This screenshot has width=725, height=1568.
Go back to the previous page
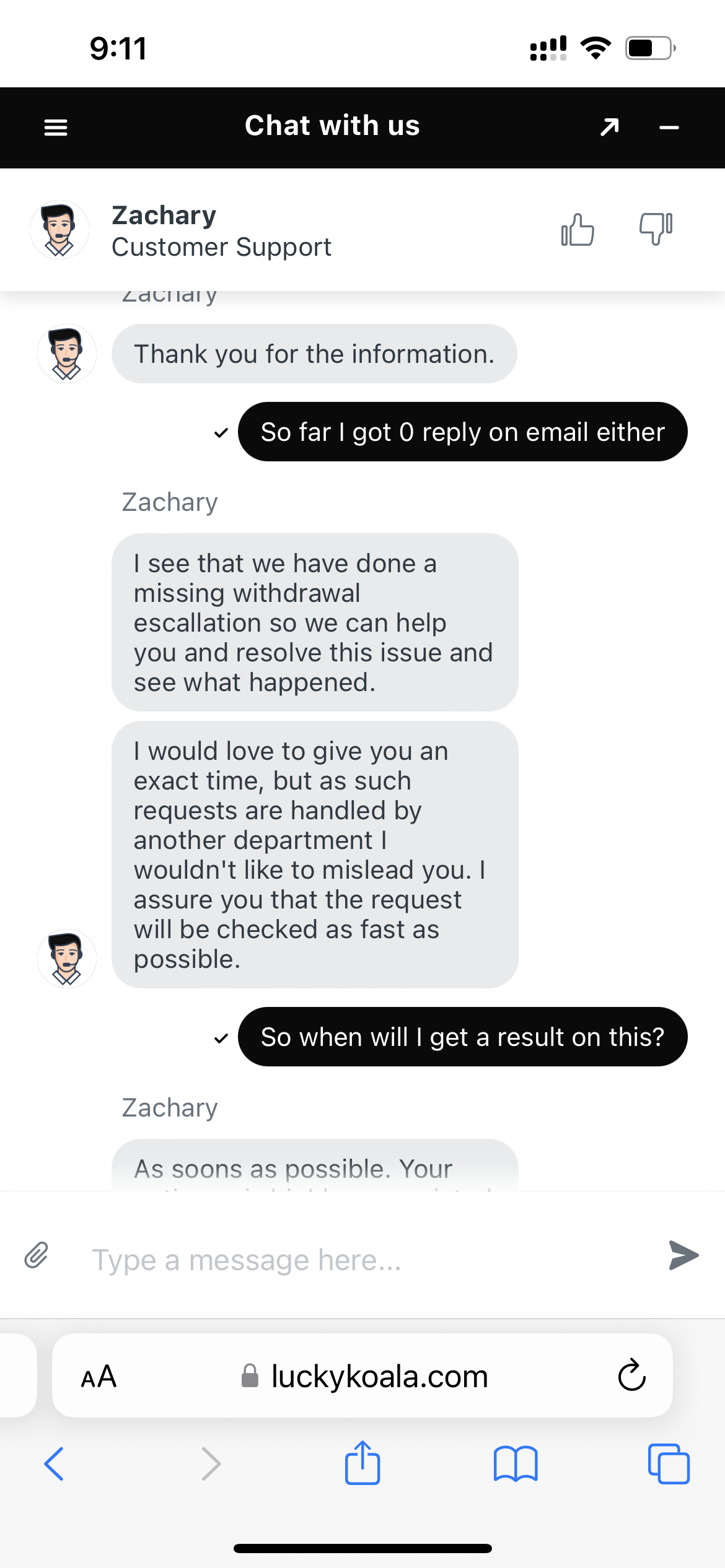[54, 1464]
